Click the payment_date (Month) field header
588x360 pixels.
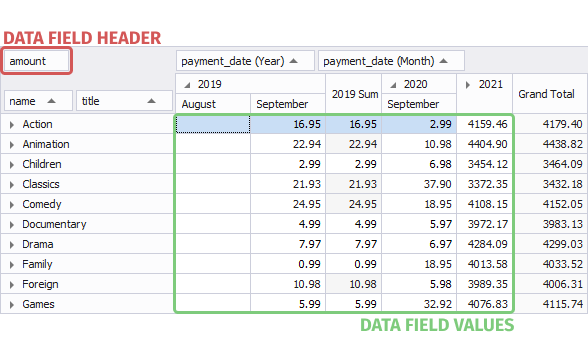[x=391, y=61]
